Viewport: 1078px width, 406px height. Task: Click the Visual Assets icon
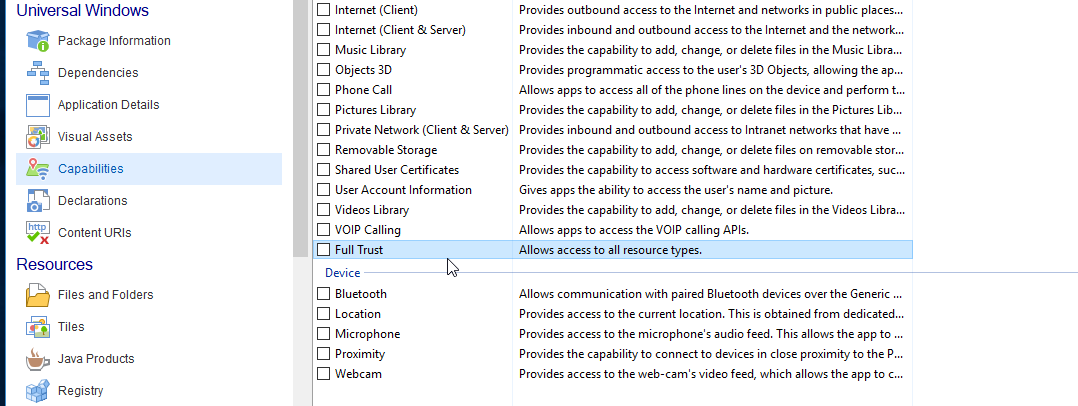38,137
